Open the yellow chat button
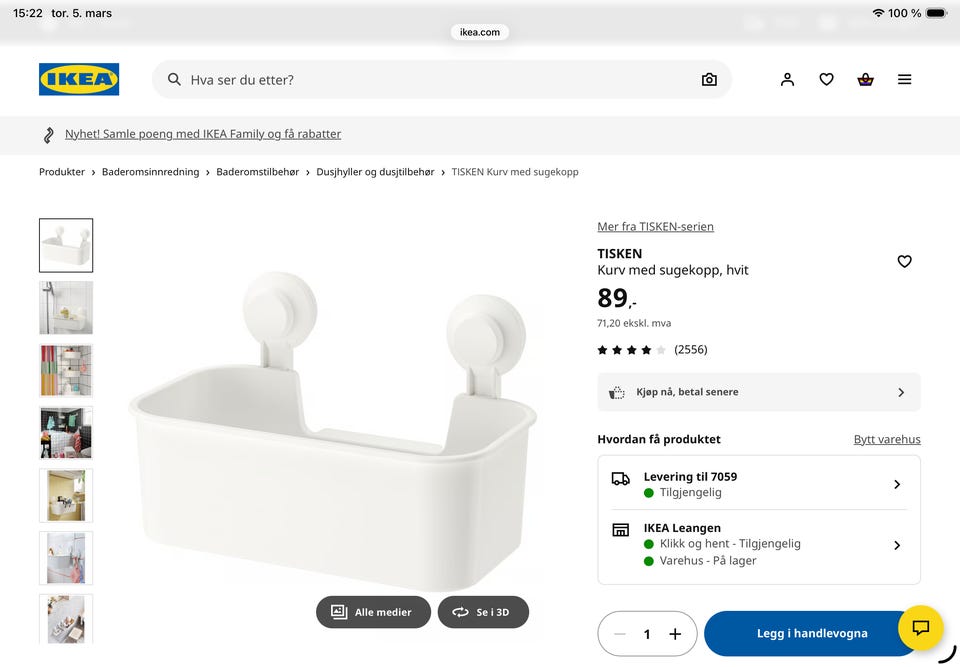 pyautogui.click(x=920, y=628)
